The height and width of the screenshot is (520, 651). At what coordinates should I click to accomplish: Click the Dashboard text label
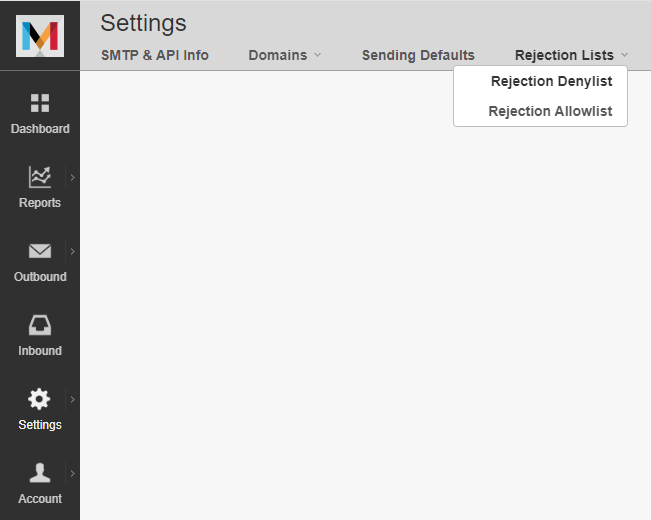tap(40, 129)
